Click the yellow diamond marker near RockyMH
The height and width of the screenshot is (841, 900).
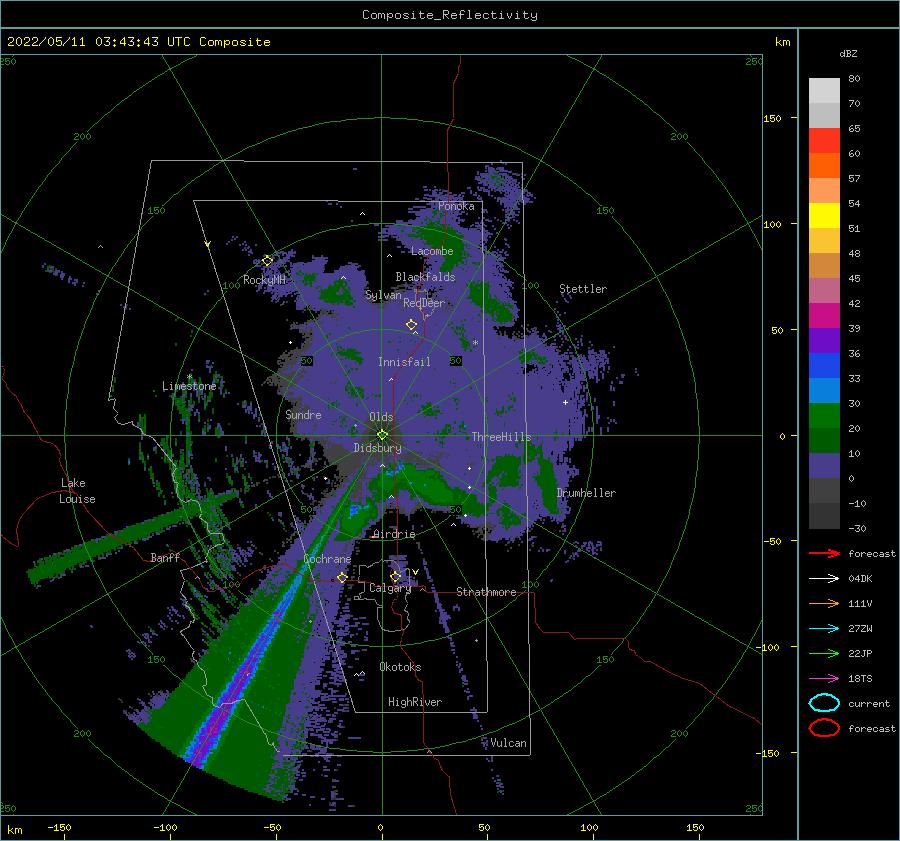[x=267, y=261]
